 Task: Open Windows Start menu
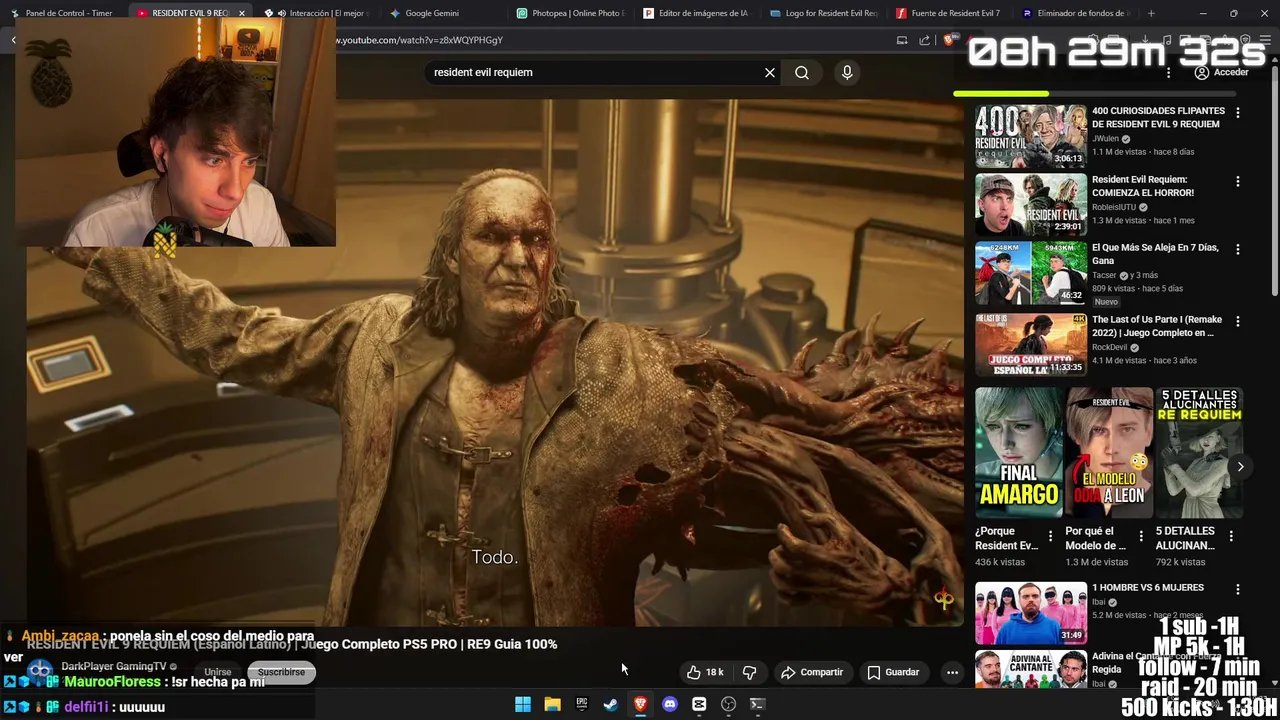[x=523, y=704]
